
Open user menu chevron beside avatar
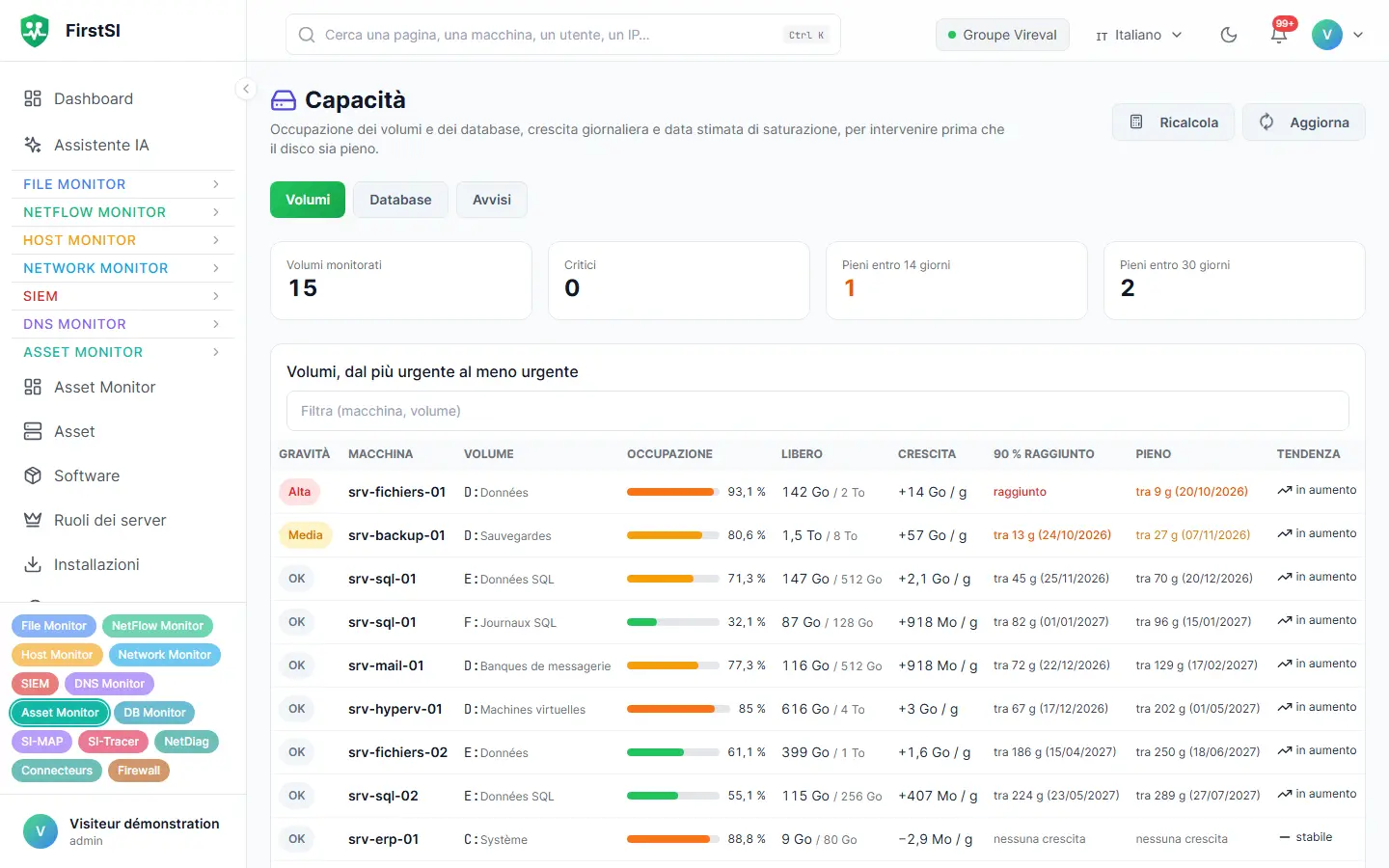(1358, 35)
